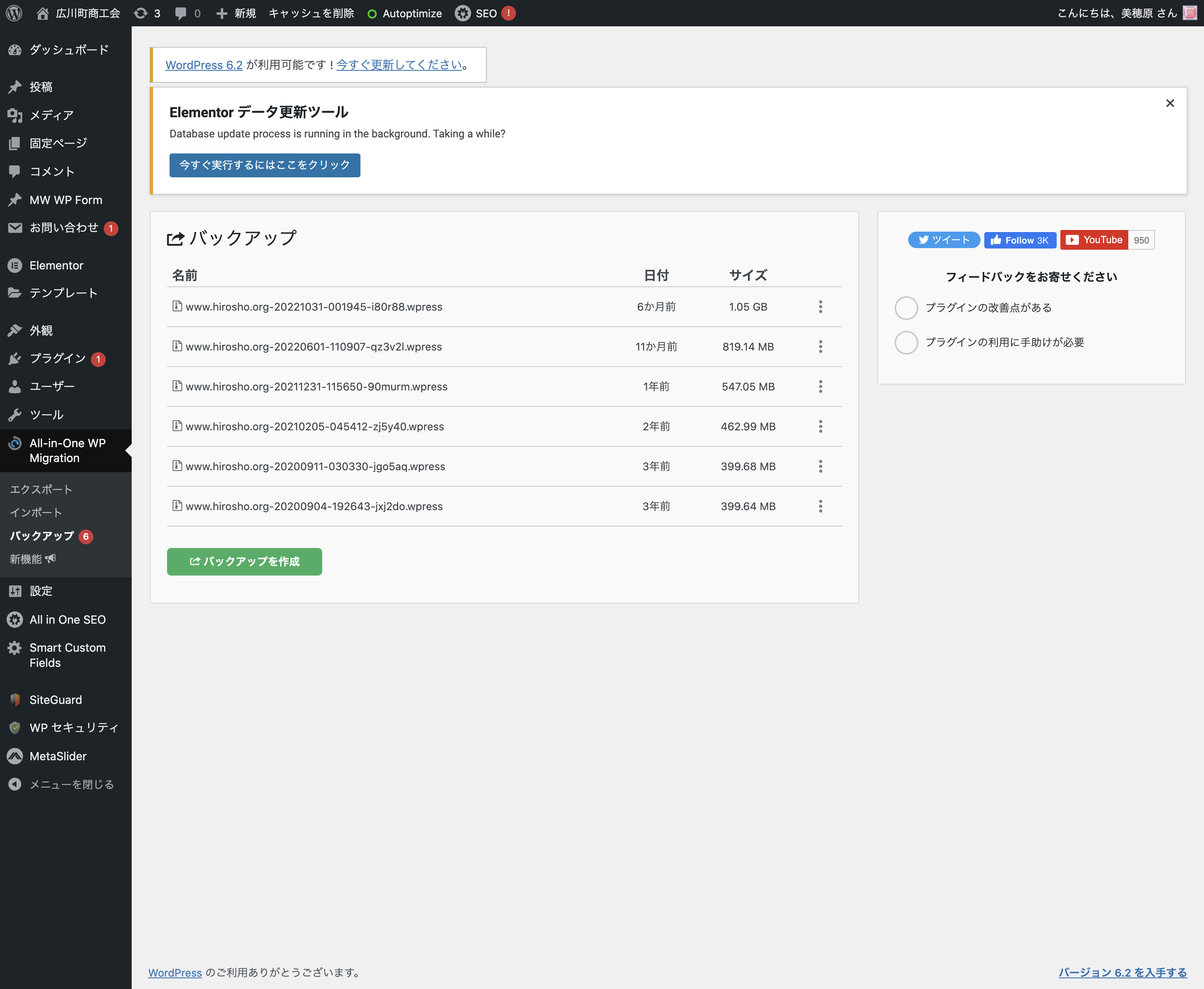Screen dimensions: 1204x989
Task: Open SiteGuard in the sidebar
Action: (65, 700)
